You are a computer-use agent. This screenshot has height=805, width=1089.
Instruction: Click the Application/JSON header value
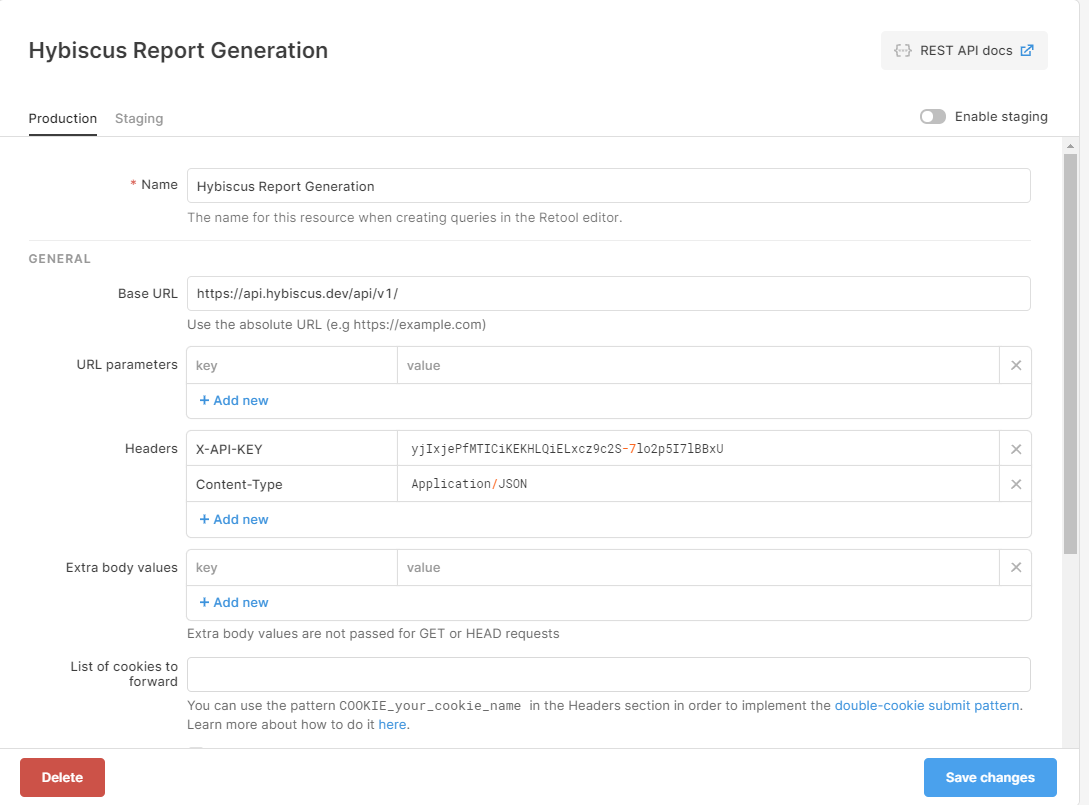pyautogui.click(x=698, y=484)
